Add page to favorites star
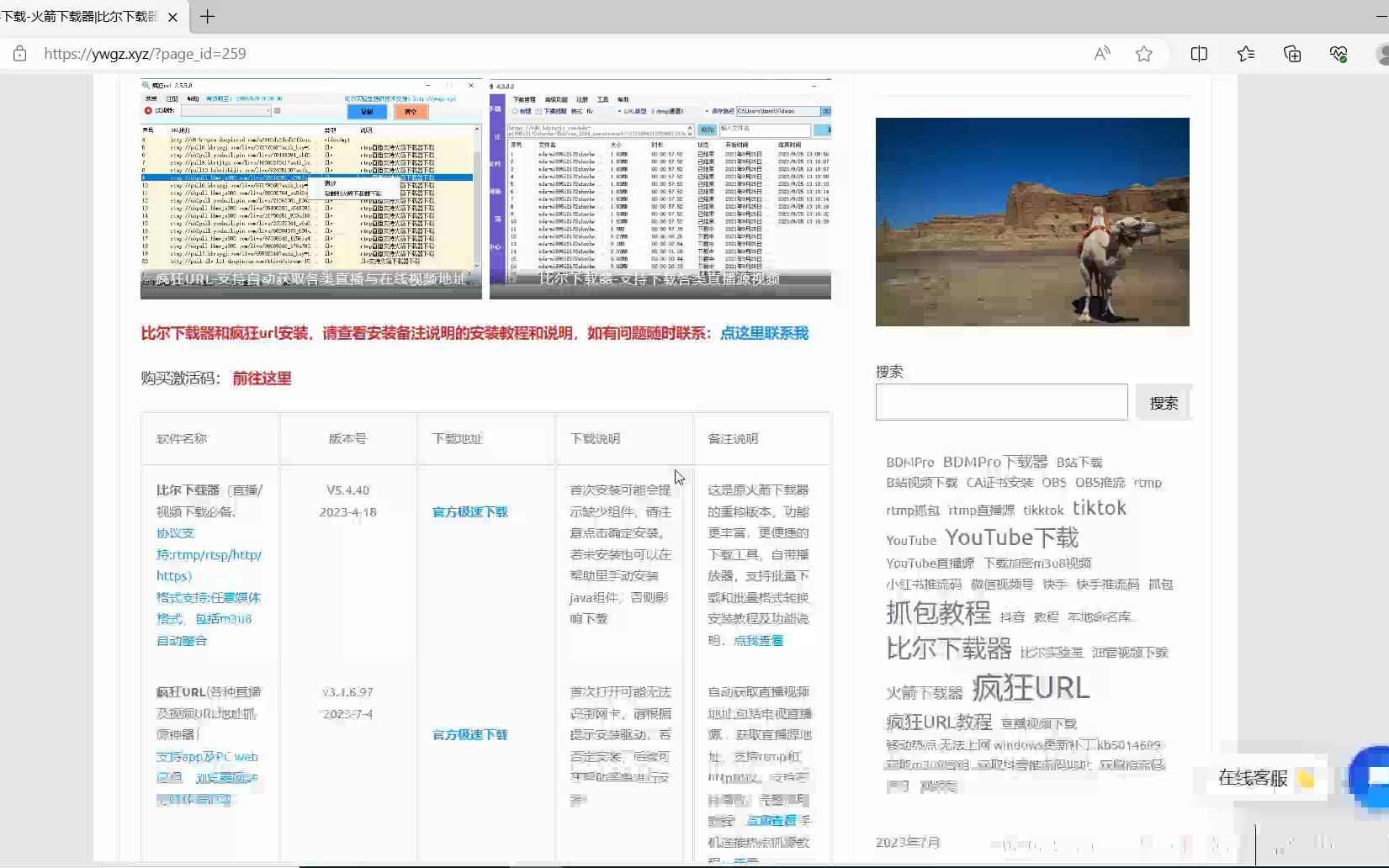This screenshot has height=868, width=1389. (x=1144, y=54)
